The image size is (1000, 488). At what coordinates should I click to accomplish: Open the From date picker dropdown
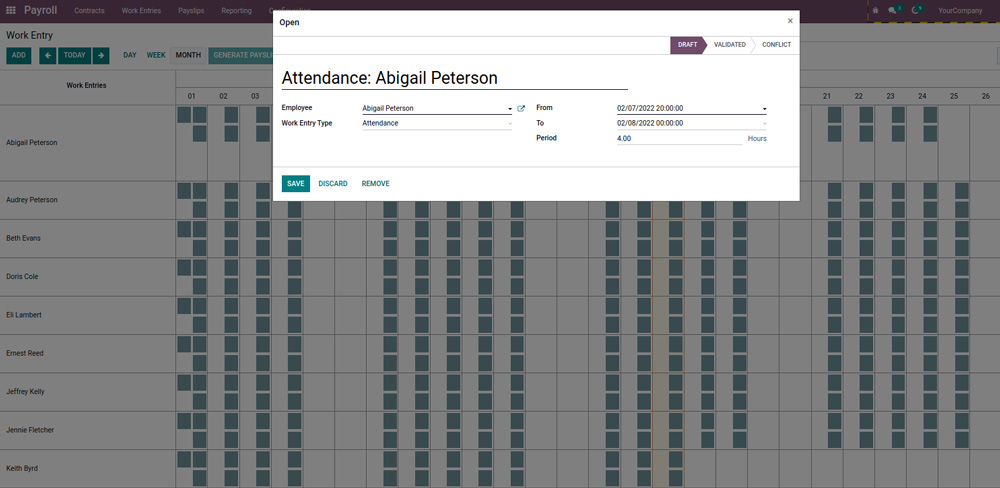(x=765, y=108)
